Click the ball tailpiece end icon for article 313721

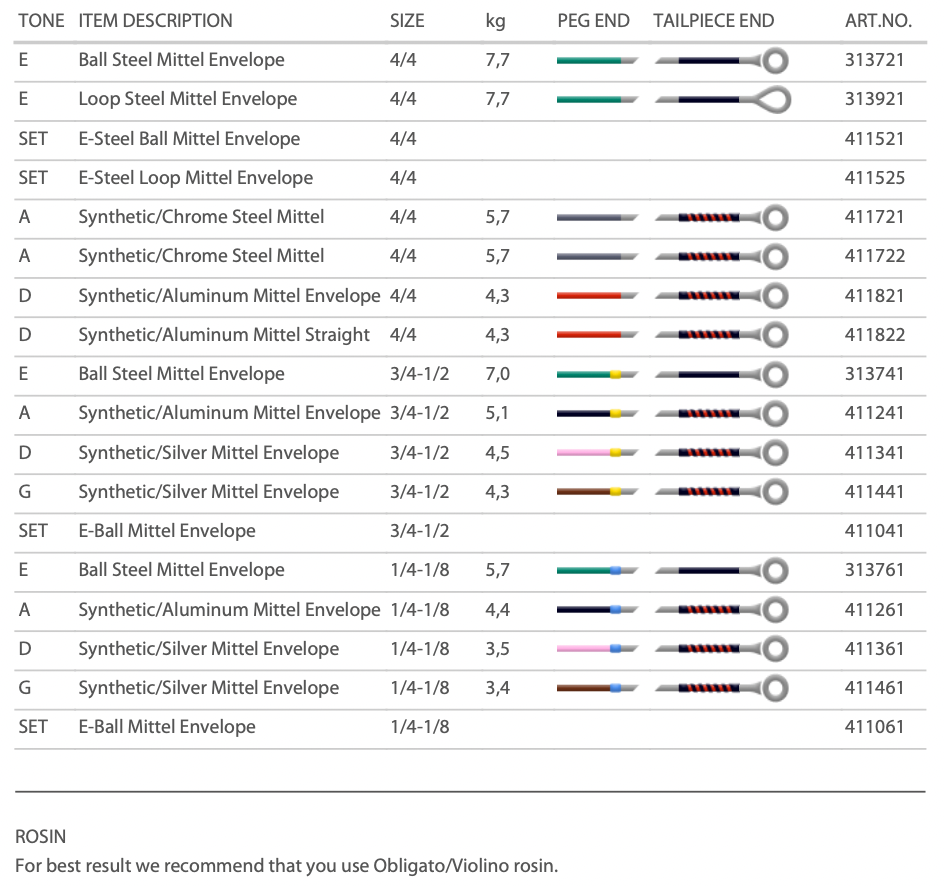coord(723,60)
